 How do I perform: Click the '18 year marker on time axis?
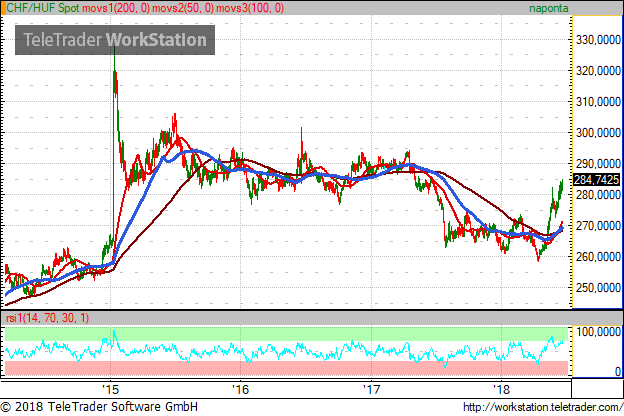pyautogui.click(x=501, y=389)
